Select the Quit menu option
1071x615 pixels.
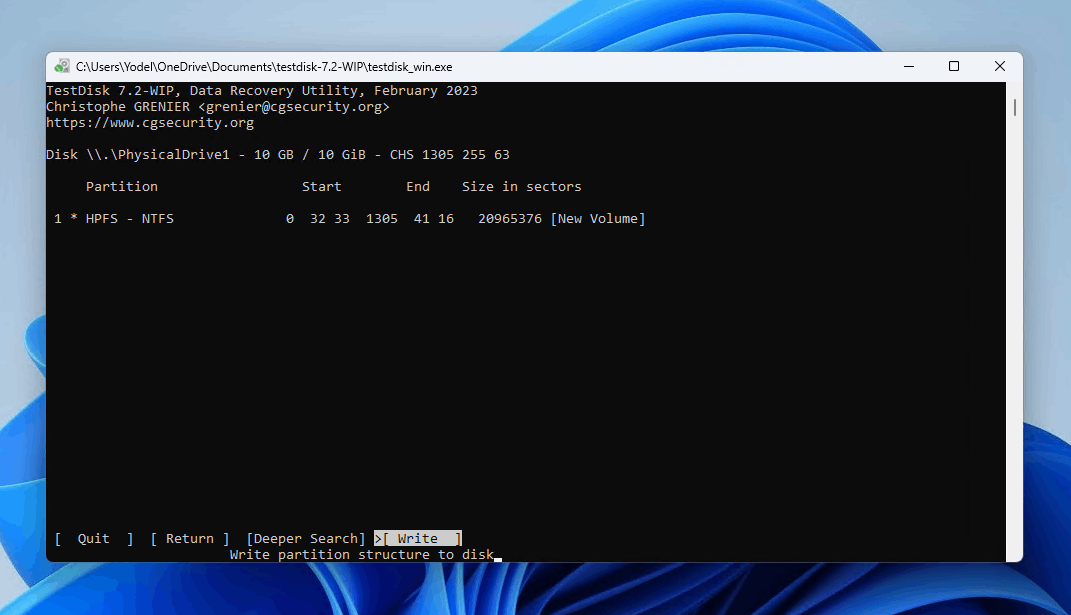(x=94, y=538)
